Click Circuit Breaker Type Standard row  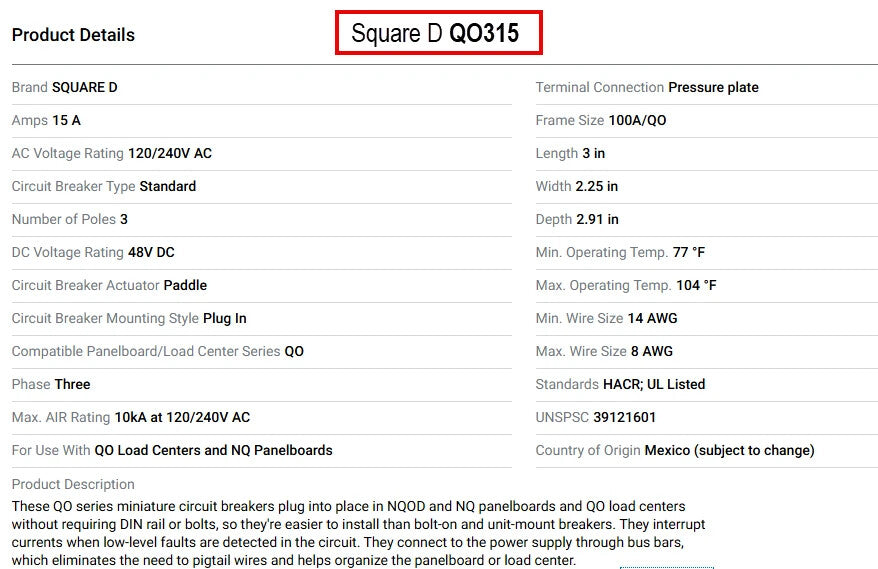coord(104,186)
